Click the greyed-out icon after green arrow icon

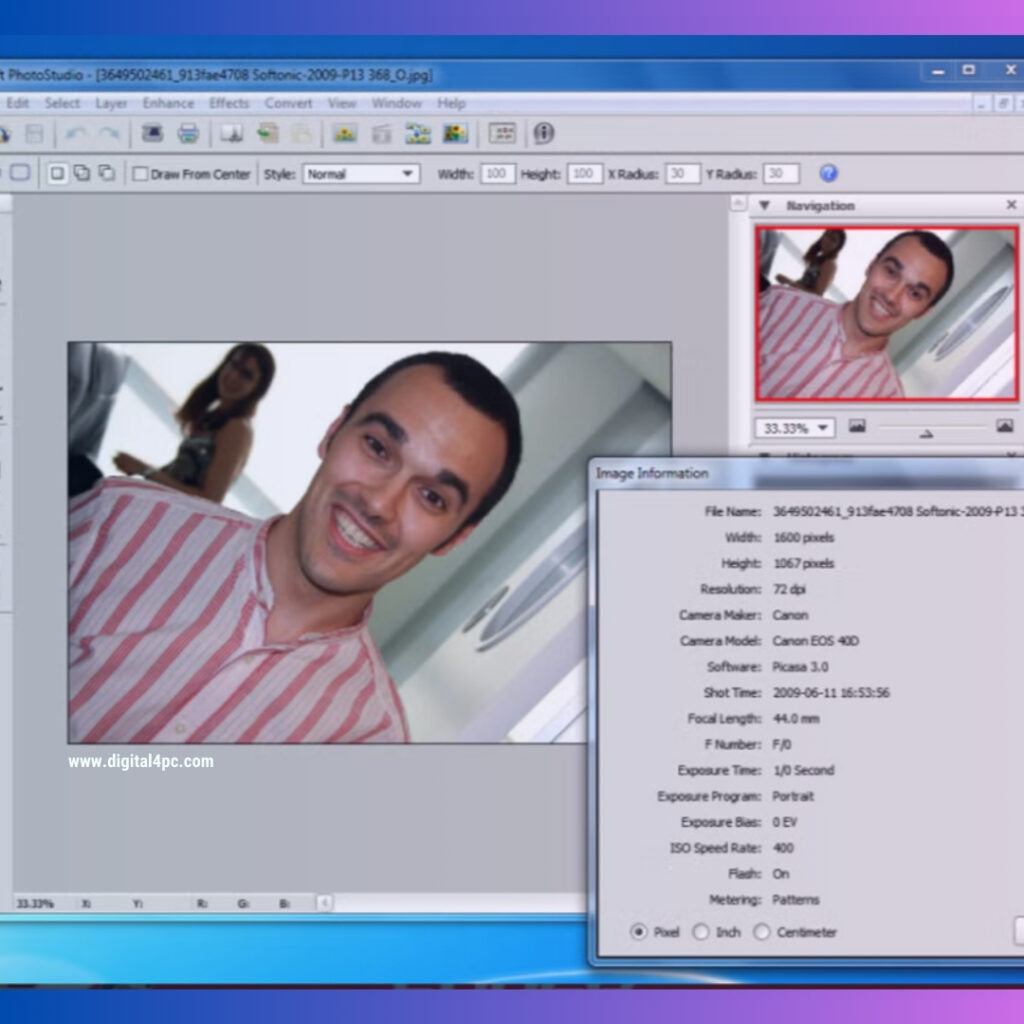(301, 134)
